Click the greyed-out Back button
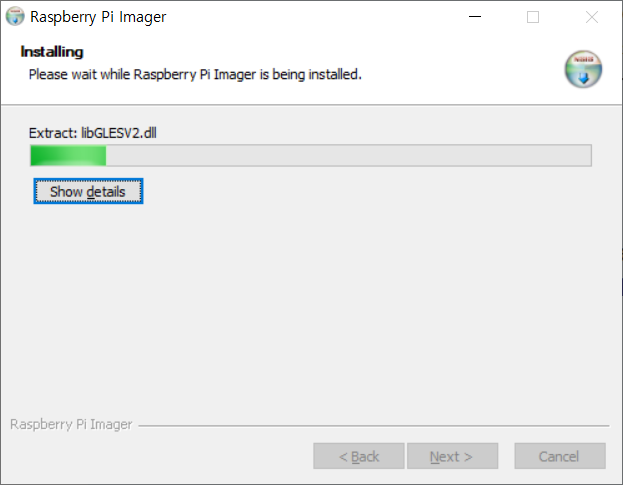Viewport: 623px width, 485px height. tap(359, 456)
